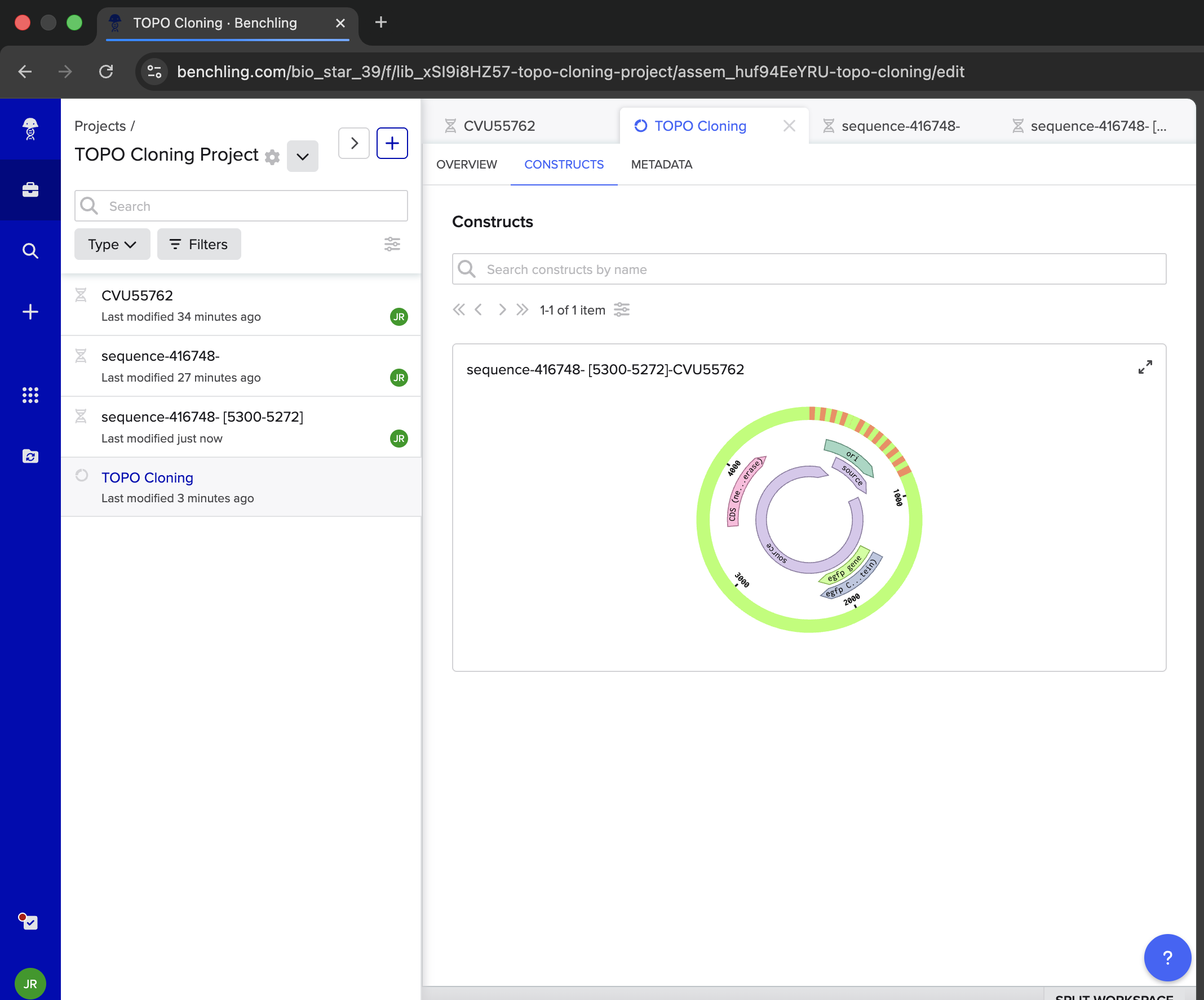Go to last page of constructs

pyautogui.click(x=522, y=309)
